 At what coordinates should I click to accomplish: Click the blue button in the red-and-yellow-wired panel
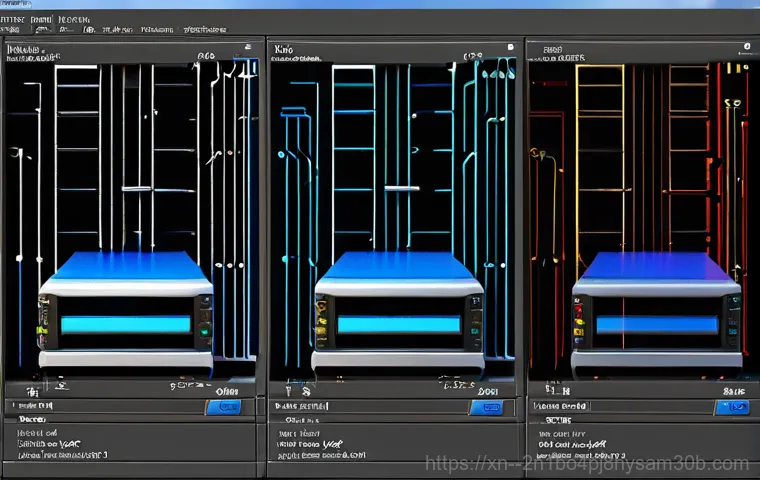[732, 407]
